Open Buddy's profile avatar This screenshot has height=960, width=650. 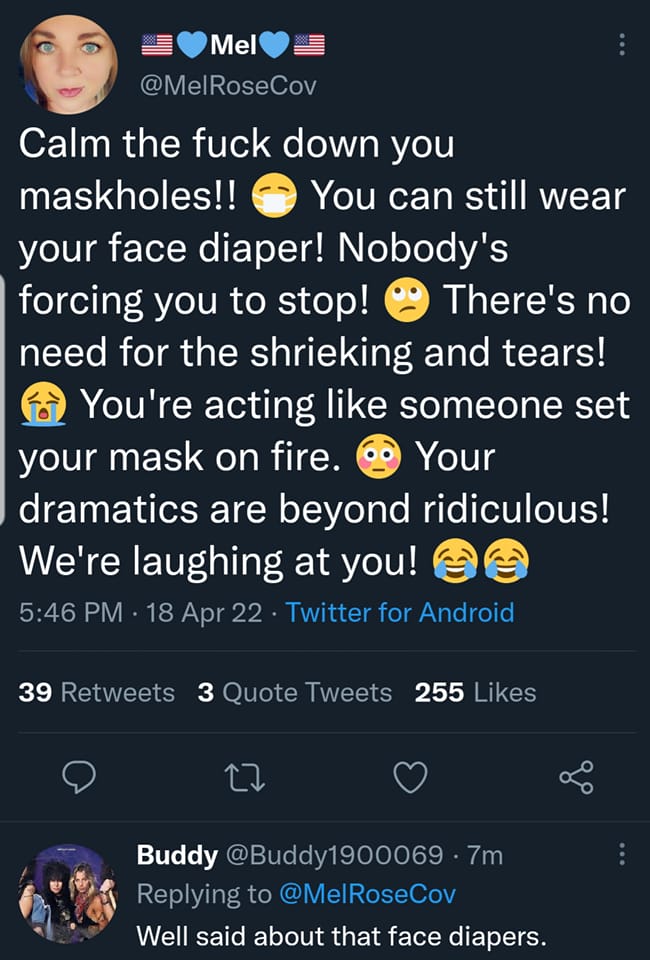pyautogui.click(x=69, y=893)
